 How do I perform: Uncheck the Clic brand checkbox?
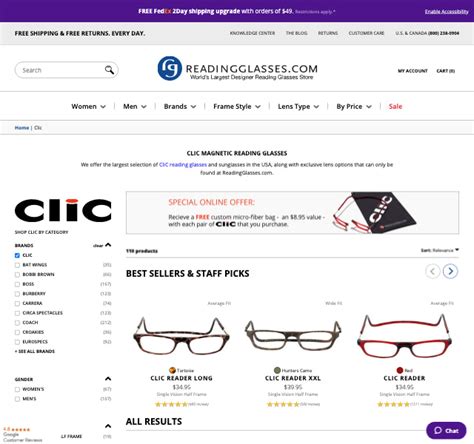[17, 255]
